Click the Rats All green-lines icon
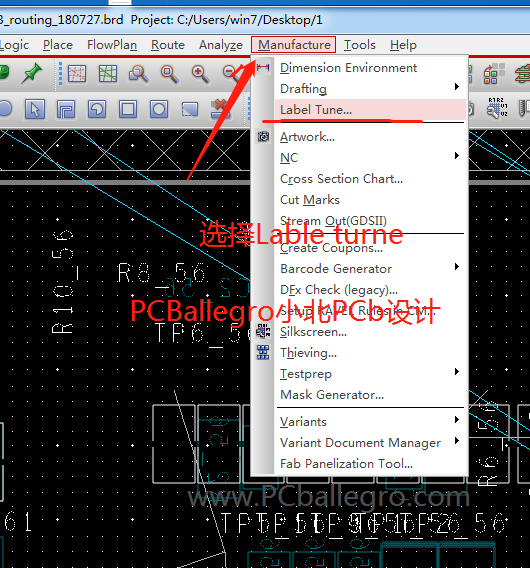 tap(108, 74)
